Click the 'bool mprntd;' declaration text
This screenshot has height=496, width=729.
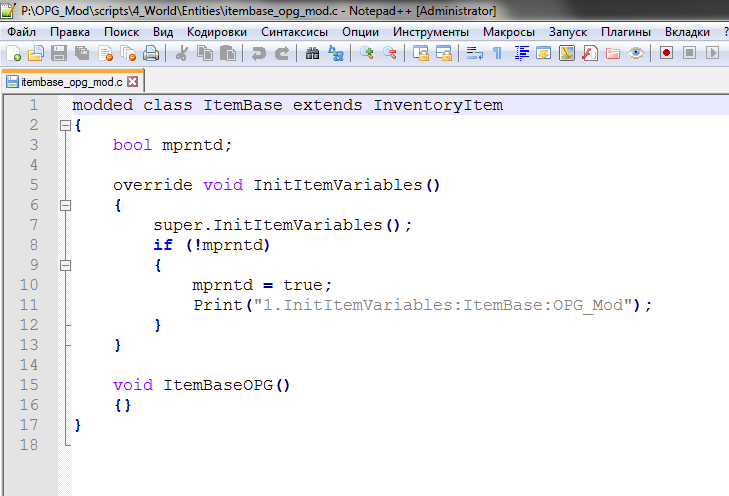point(172,145)
